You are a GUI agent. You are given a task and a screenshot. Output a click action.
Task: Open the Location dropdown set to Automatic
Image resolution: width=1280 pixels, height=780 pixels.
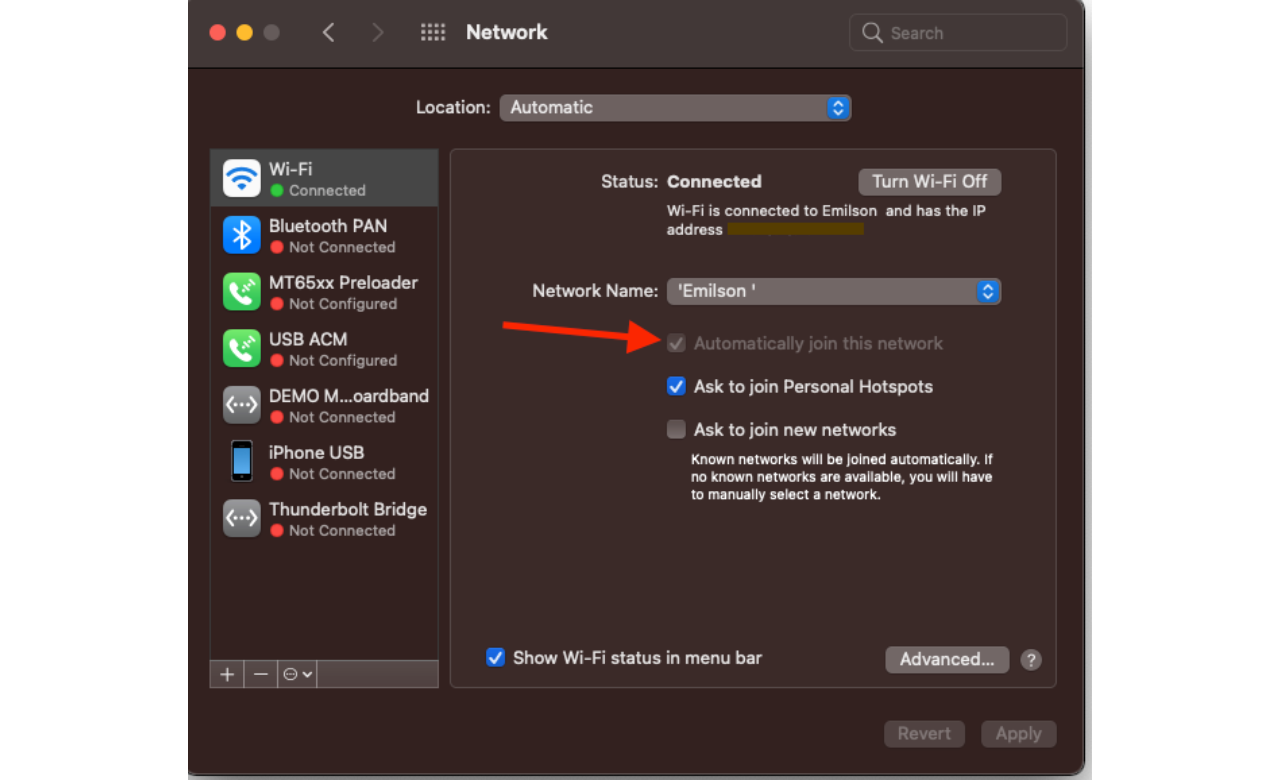click(x=675, y=108)
